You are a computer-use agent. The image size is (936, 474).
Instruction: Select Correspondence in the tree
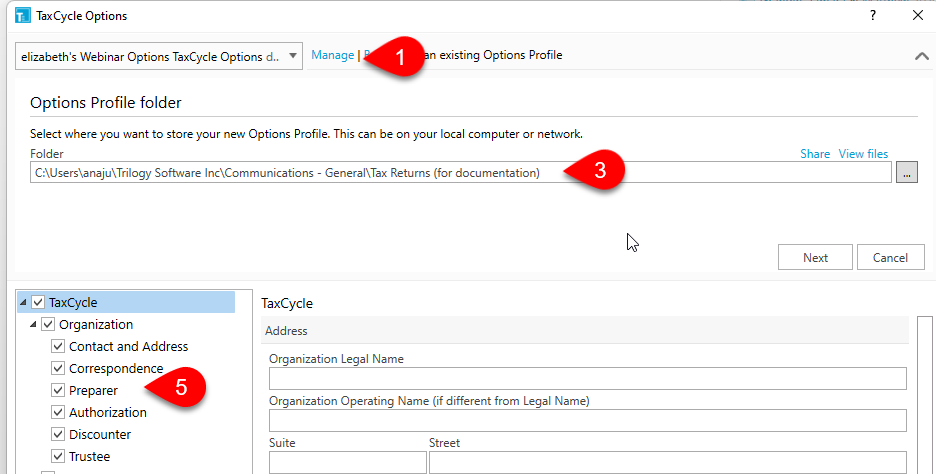pyautogui.click(x=116, y=368)
